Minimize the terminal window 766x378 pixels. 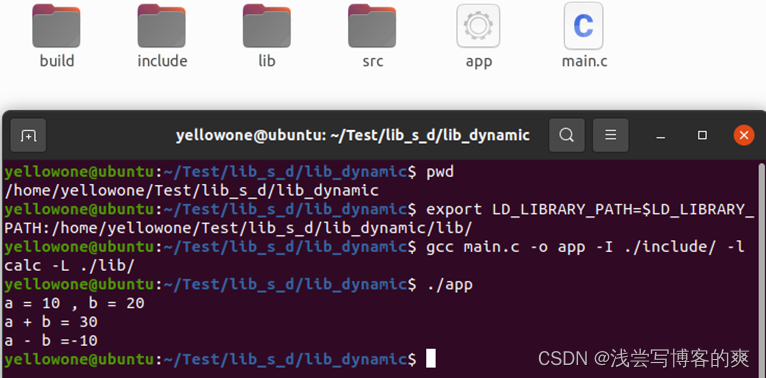(661, 136)
